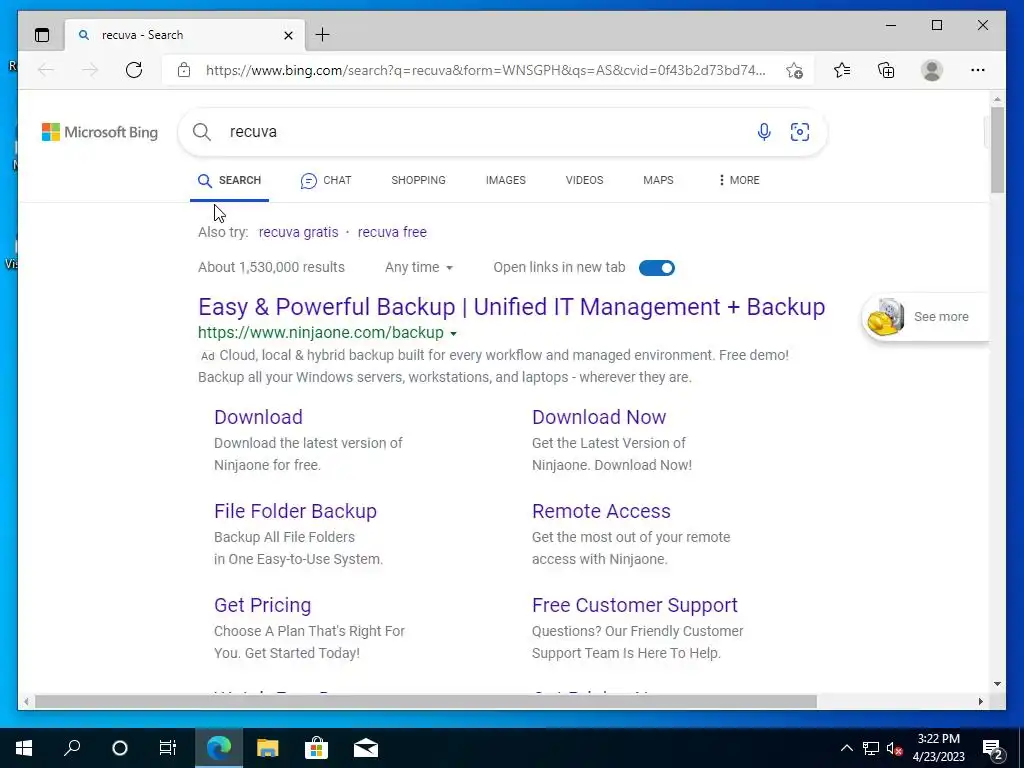Try the 'recuva gratis' suggestion
Viewport: 1024px width, 768px height.
(298, 232)
